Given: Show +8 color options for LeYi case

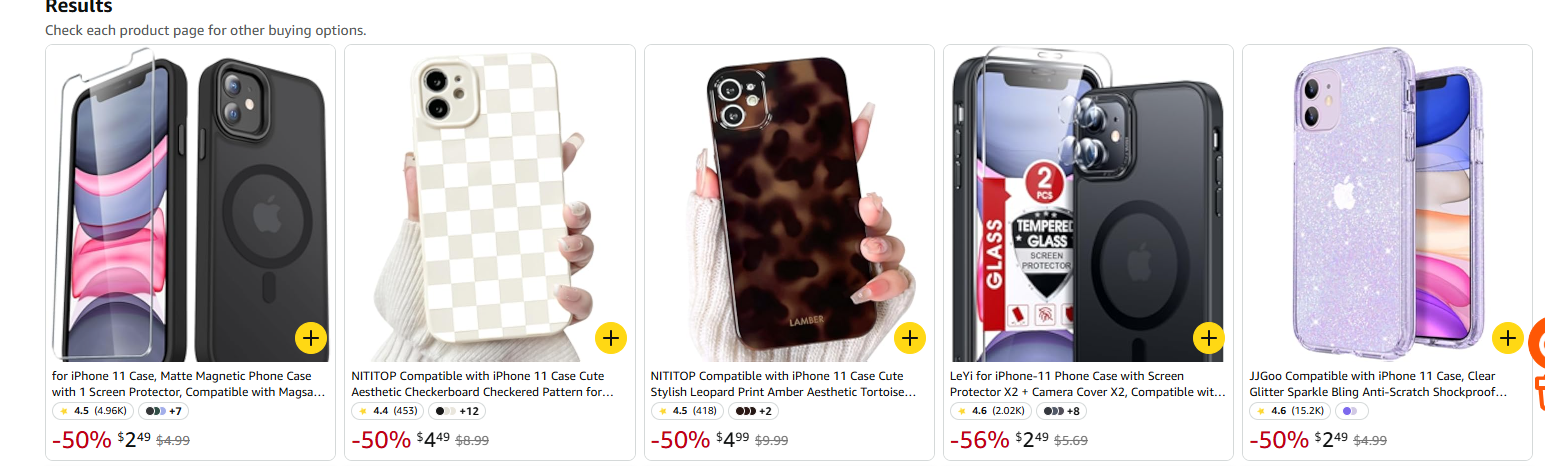Looking at the screenshot, I should click(x=1061, y=411).
